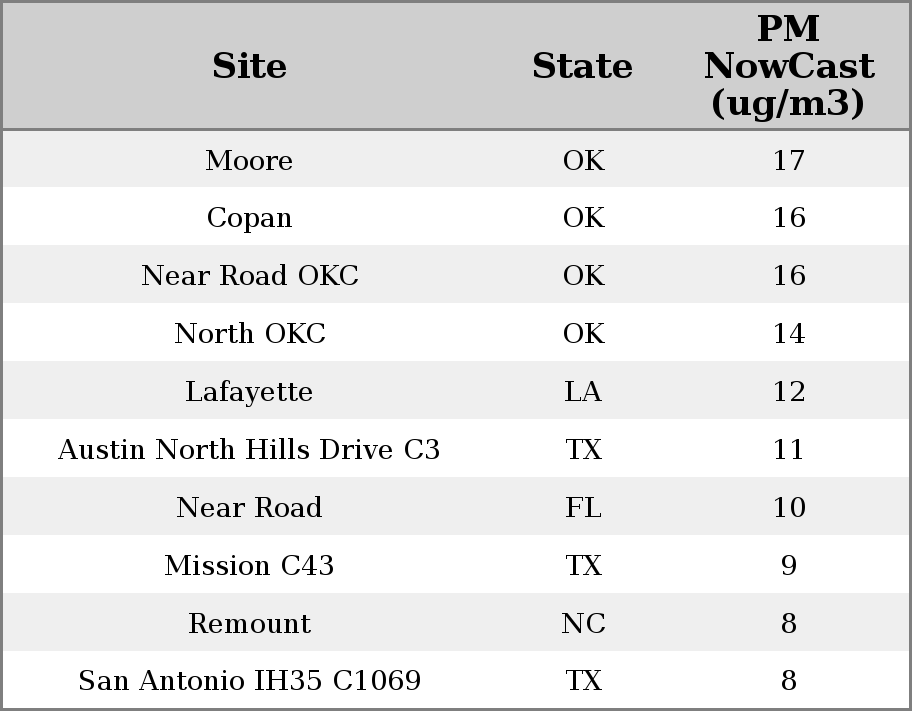Click the North OKC site name
The height and width of the screenshot is (711, 912).
click(x=249, y=334)
